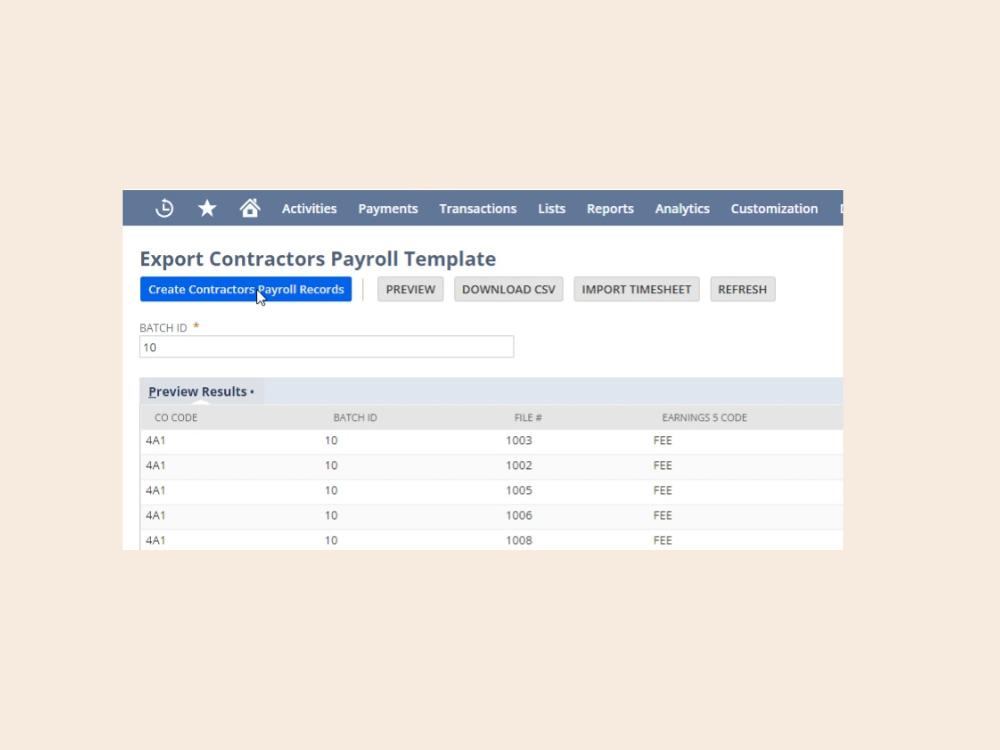Select the Preview Results tab
1000x750 pixels.
coord(202,392)
